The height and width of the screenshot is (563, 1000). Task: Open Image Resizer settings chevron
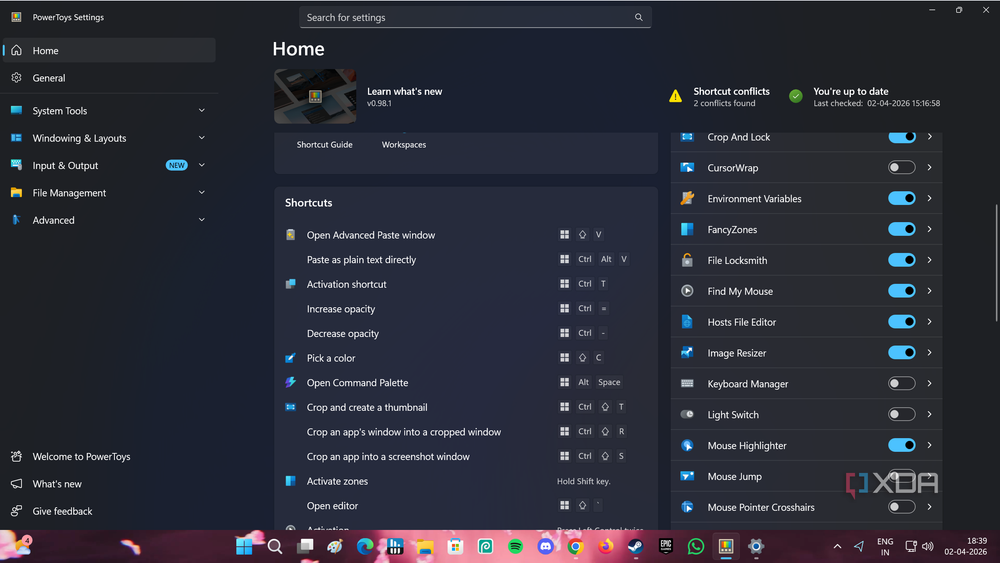[x=930, y=353]
